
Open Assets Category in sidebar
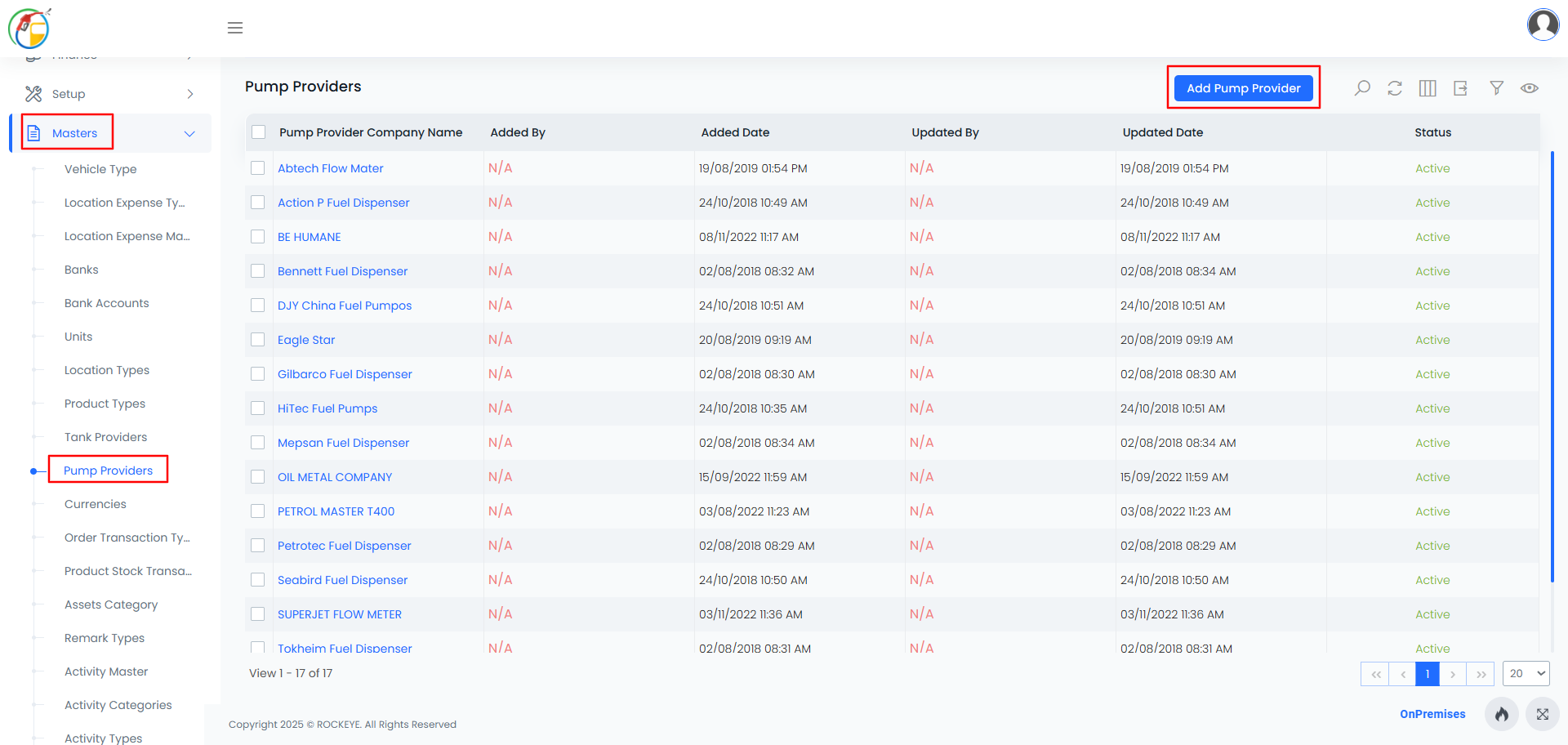click(x=111, y=604)
